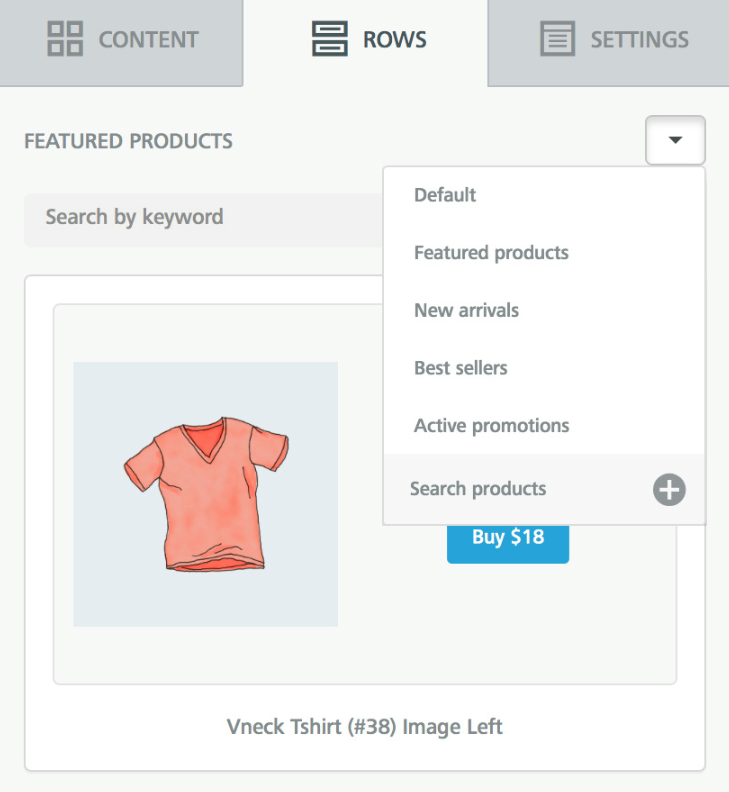The image size is (729, 792).
Task: Choose the Best sellers option
Action: [x=460, y=368]
